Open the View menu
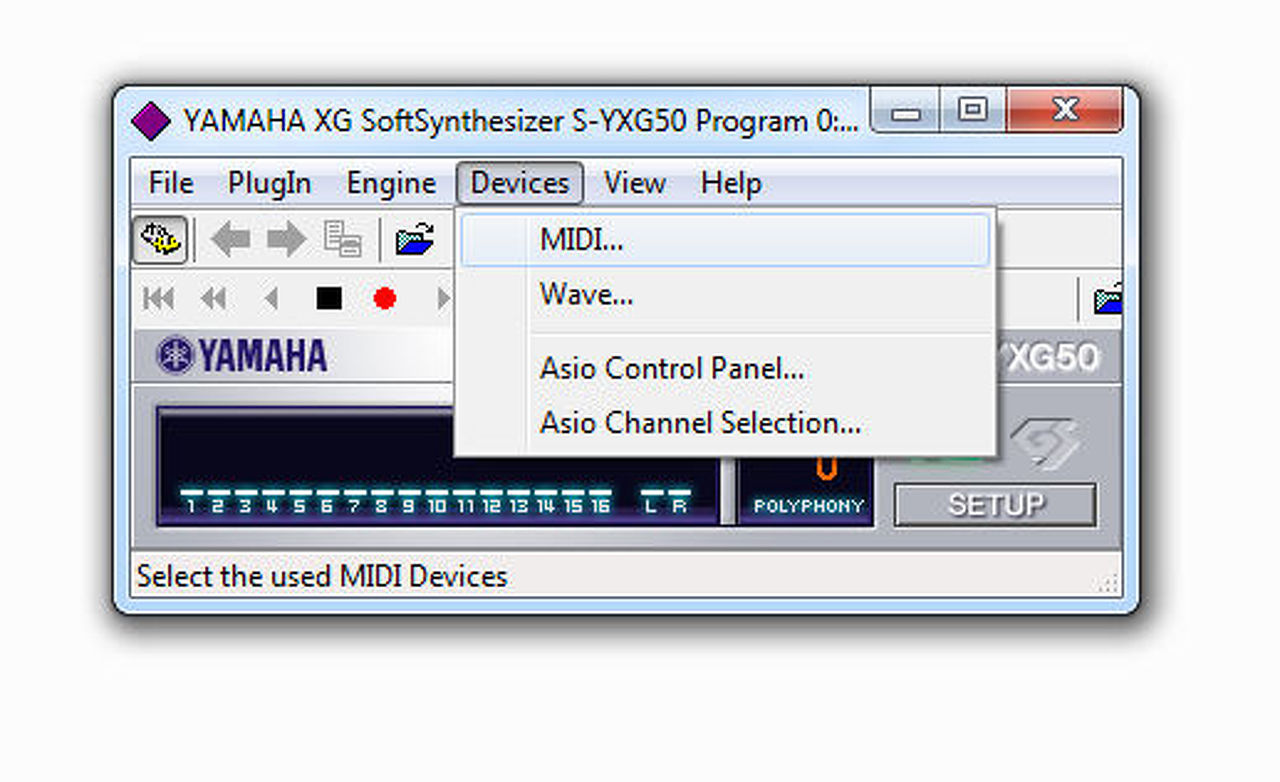 tap(634, 183)
